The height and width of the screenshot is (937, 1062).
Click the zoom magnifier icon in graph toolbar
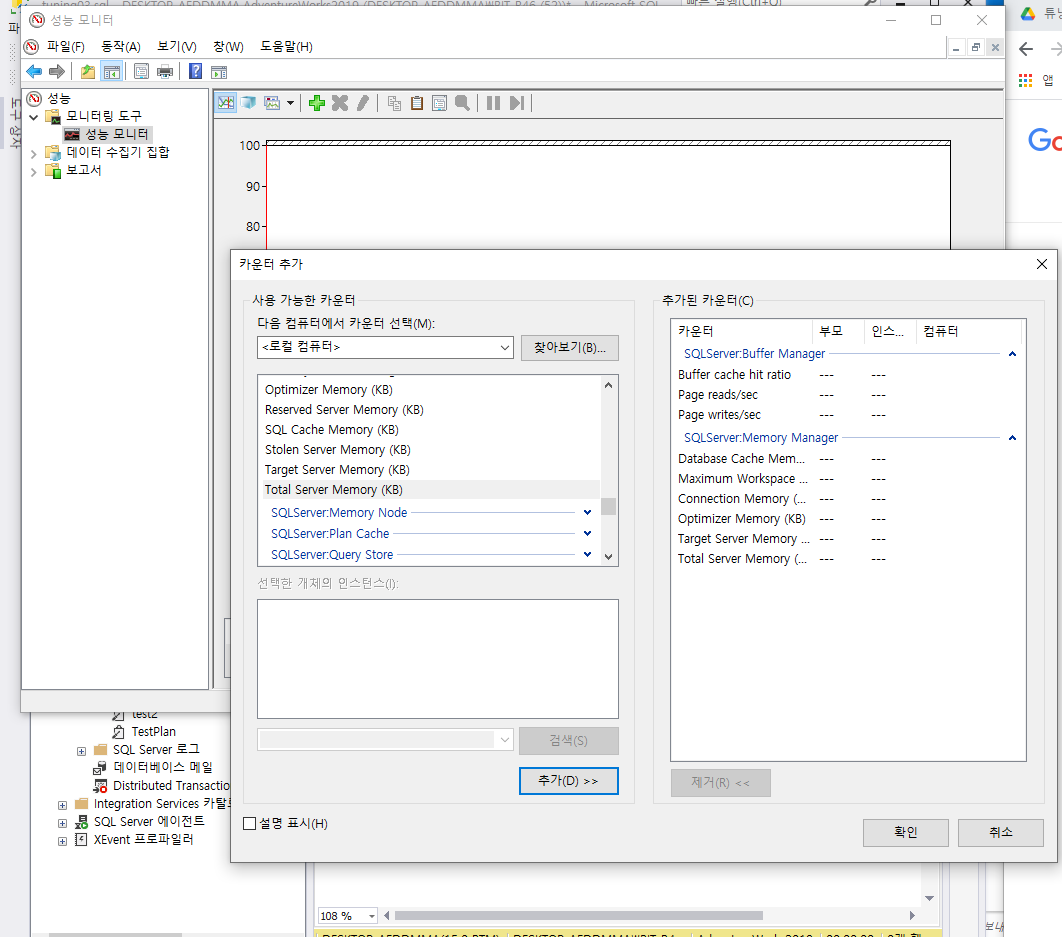pos(463,103)
